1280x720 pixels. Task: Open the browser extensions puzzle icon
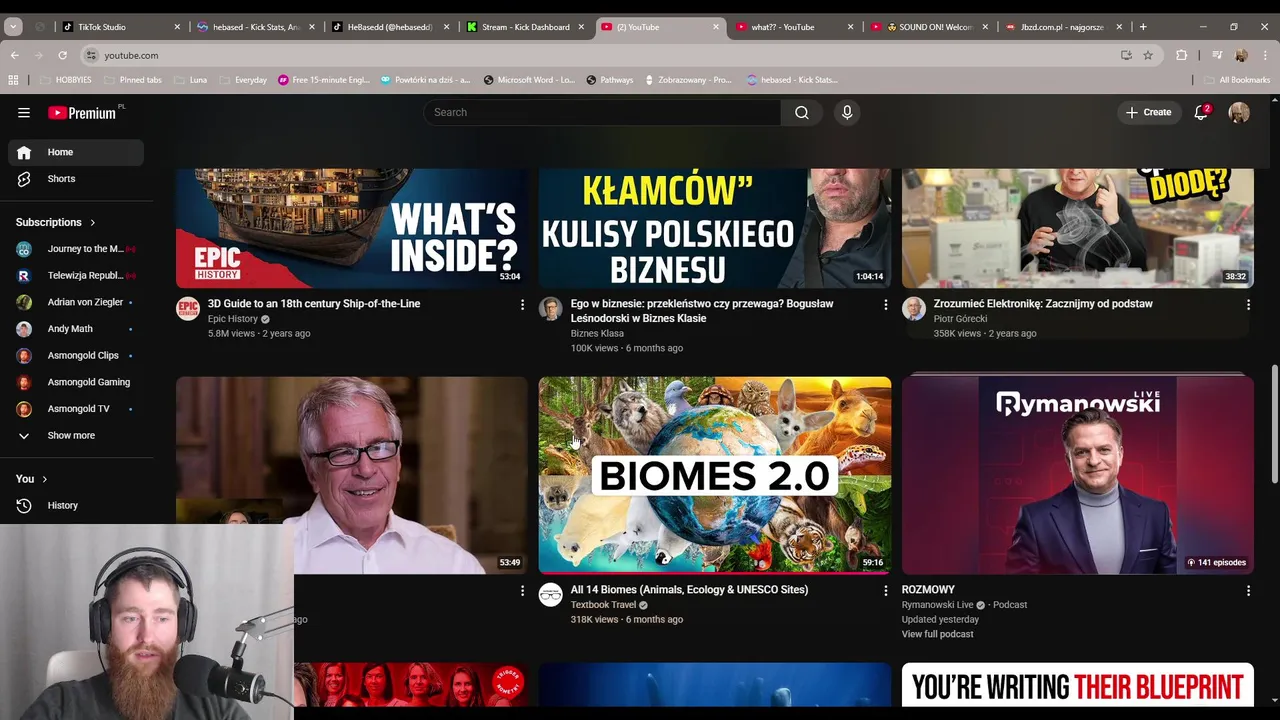click(1182, 55)
